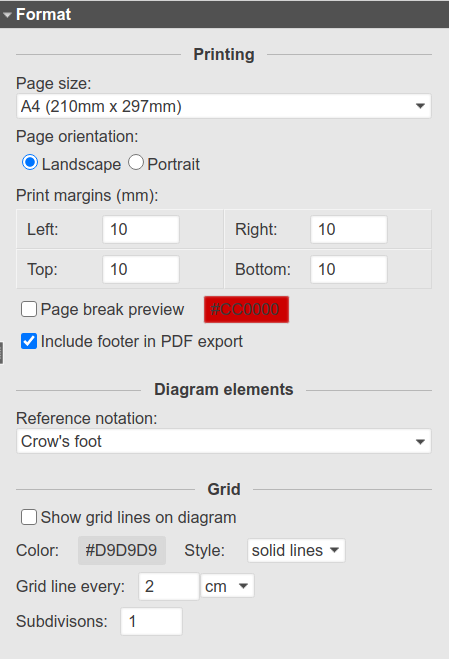Open the Page size dropdown
The image size is (449, 659).
point(224,106)
